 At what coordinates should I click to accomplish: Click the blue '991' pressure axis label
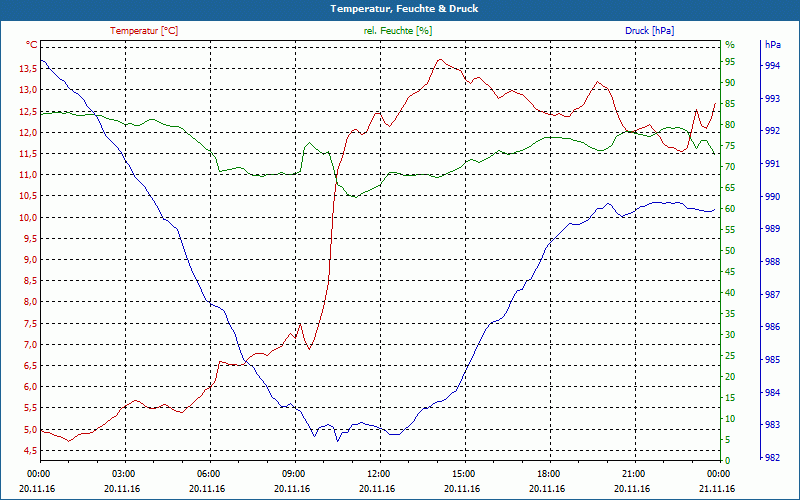pyautogui.click(x=773, y=164)
